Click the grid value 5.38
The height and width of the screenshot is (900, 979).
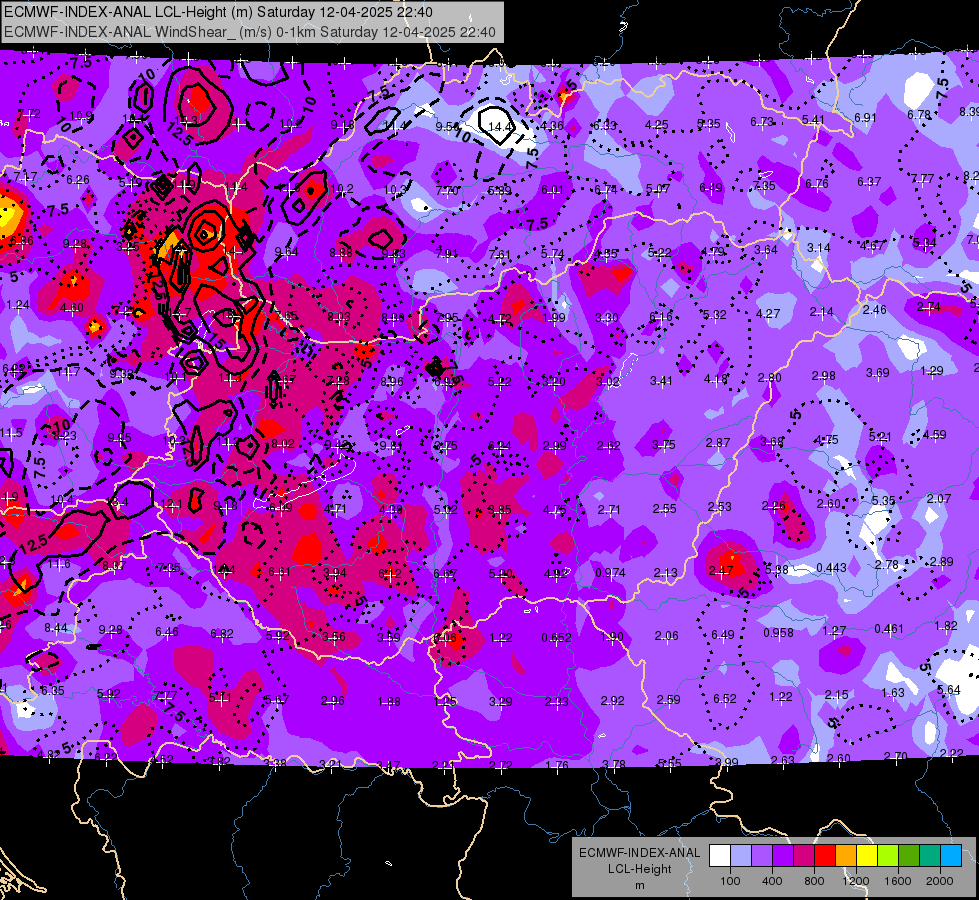pyautogui.click(x=777, y=570)
